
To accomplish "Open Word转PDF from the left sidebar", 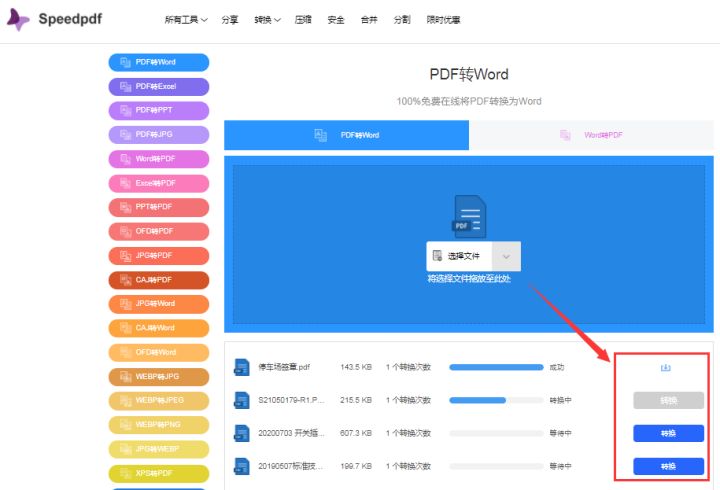I will pos(159,159).
